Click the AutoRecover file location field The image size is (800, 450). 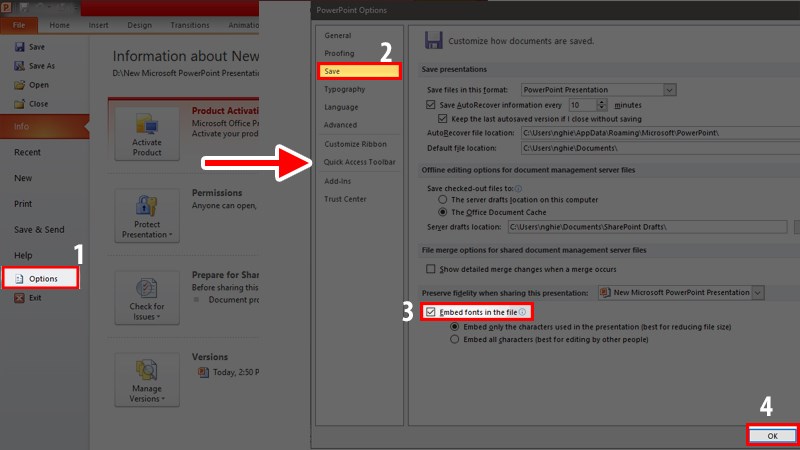click(x=660, y=133)
